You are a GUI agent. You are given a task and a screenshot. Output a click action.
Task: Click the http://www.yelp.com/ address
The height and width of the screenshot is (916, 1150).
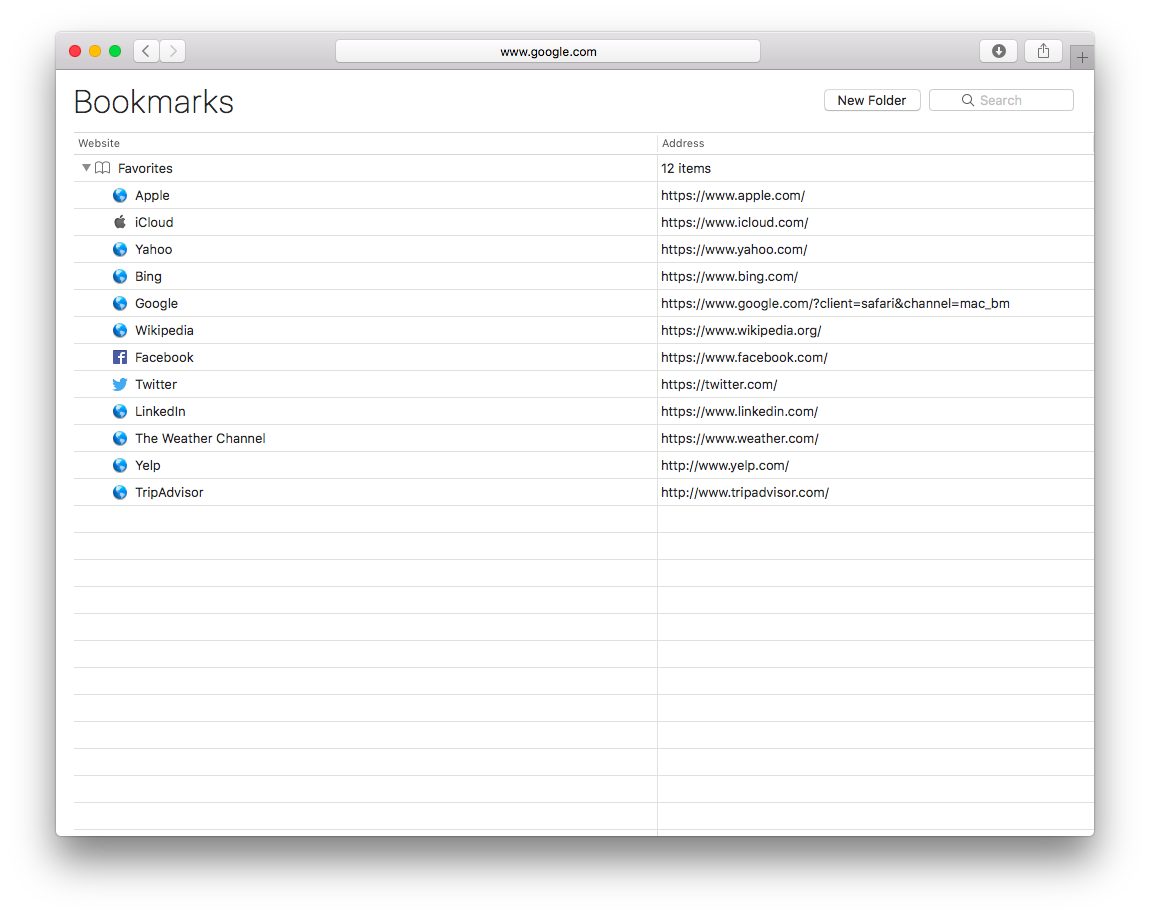pos(725,465)
